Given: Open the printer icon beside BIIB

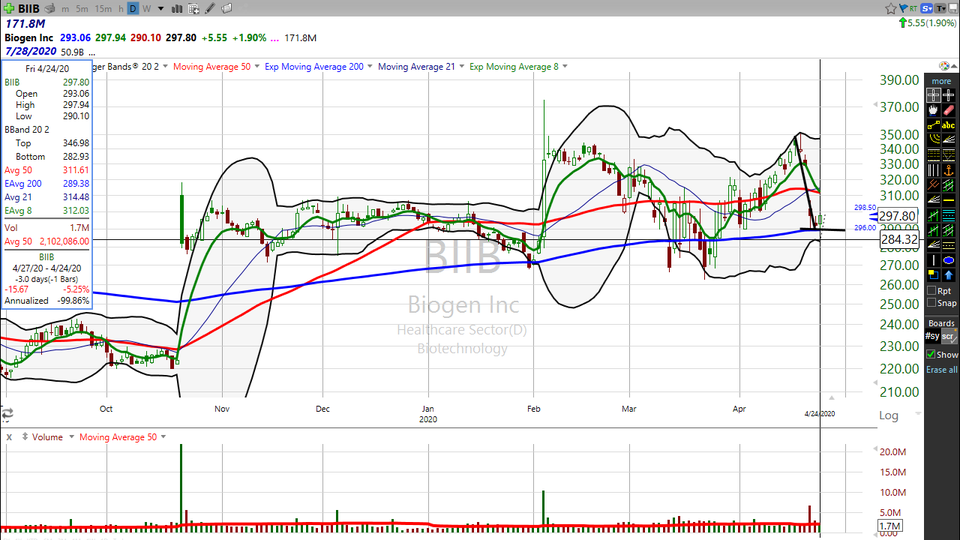Looking at the screenshot, I should click(50, 9).
